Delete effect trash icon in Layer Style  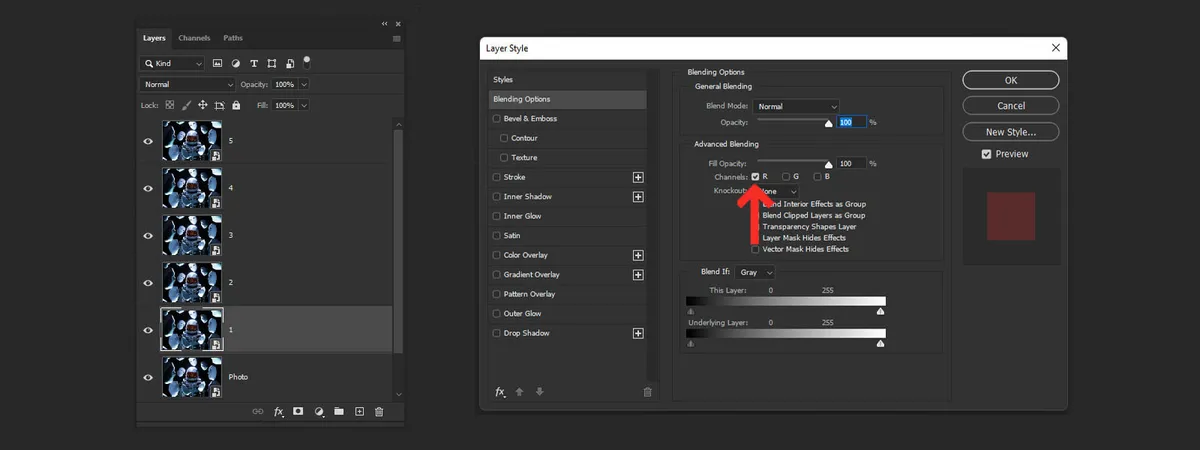pyautogui.click(x=647, y=392)
